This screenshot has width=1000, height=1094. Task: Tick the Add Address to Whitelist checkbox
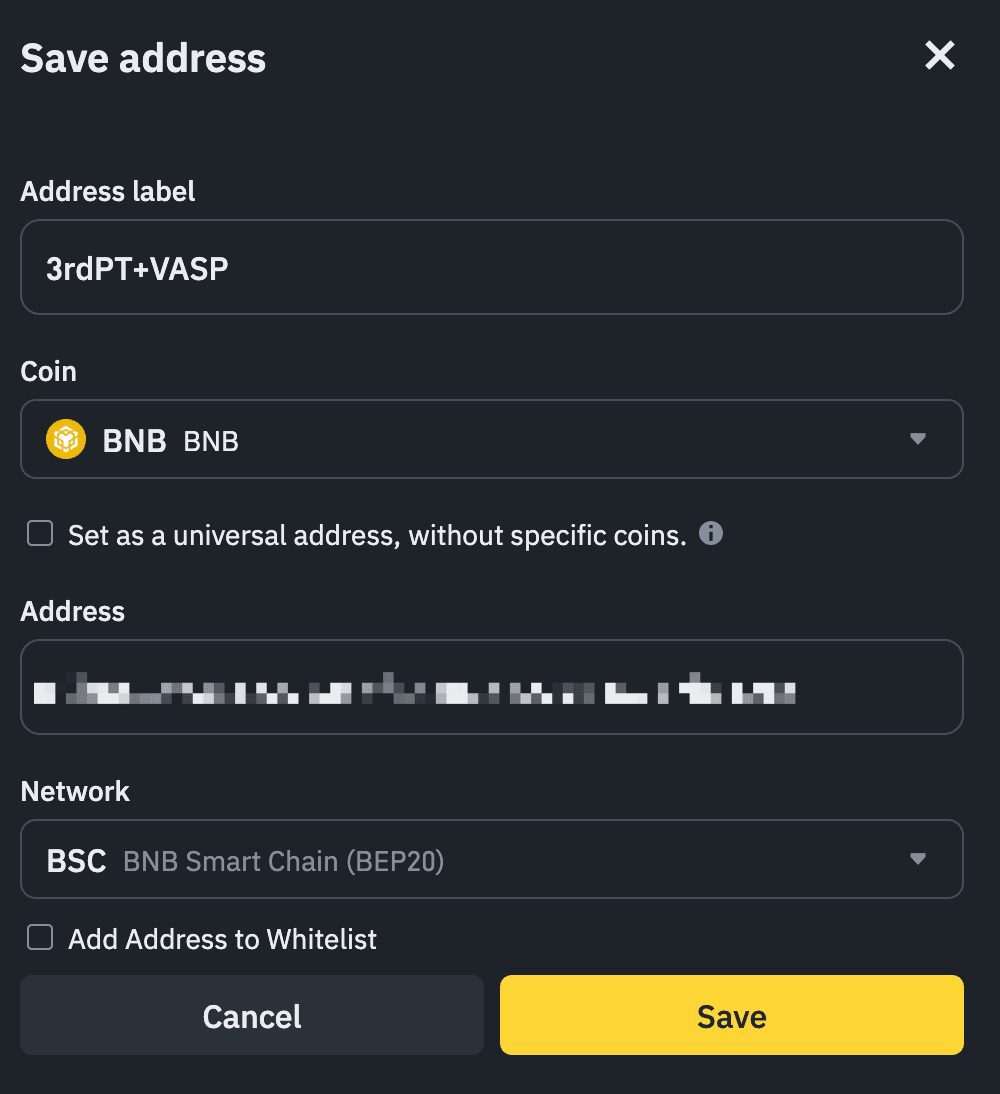point(40,937)
